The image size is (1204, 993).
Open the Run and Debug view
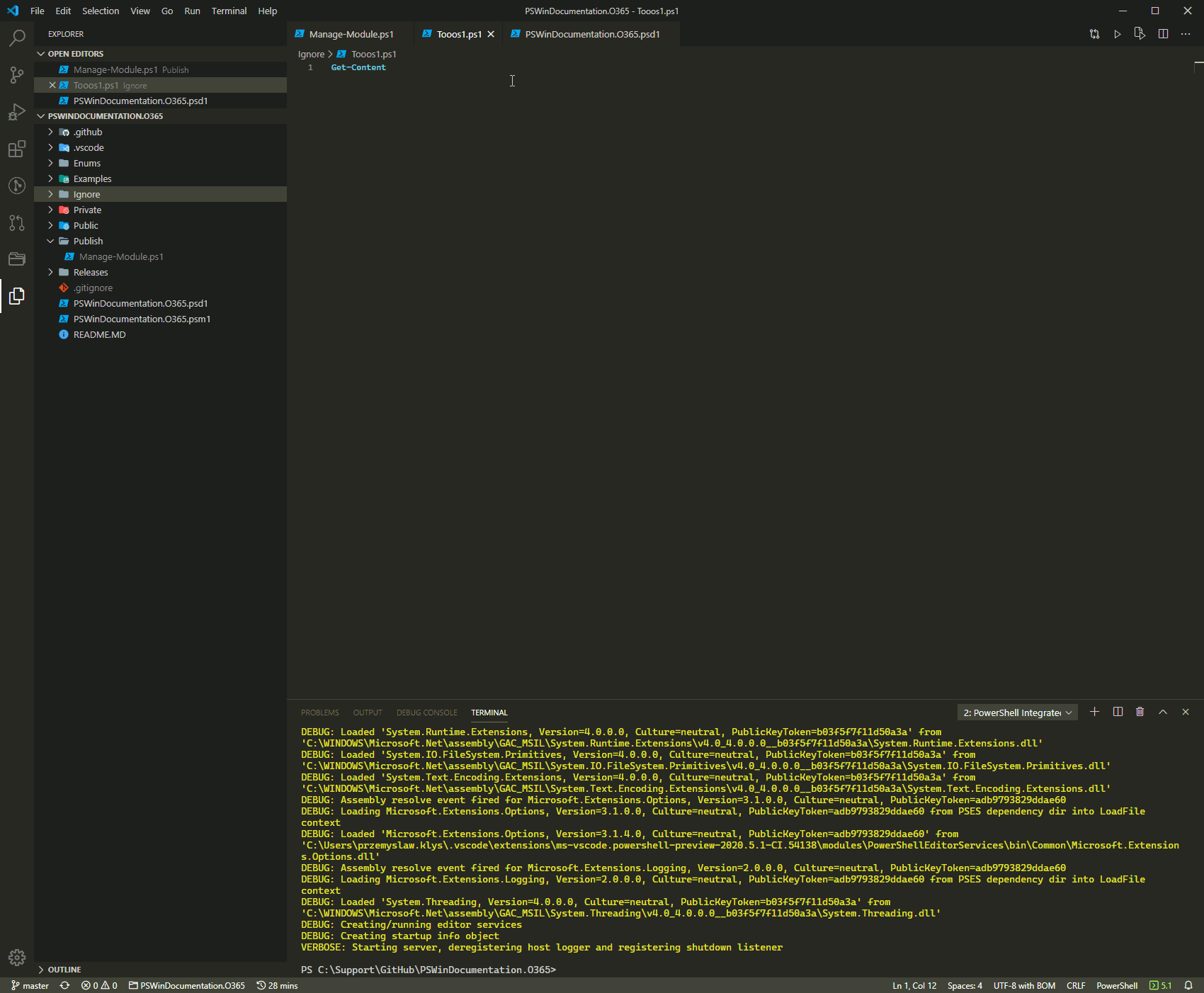coord(17,112)
